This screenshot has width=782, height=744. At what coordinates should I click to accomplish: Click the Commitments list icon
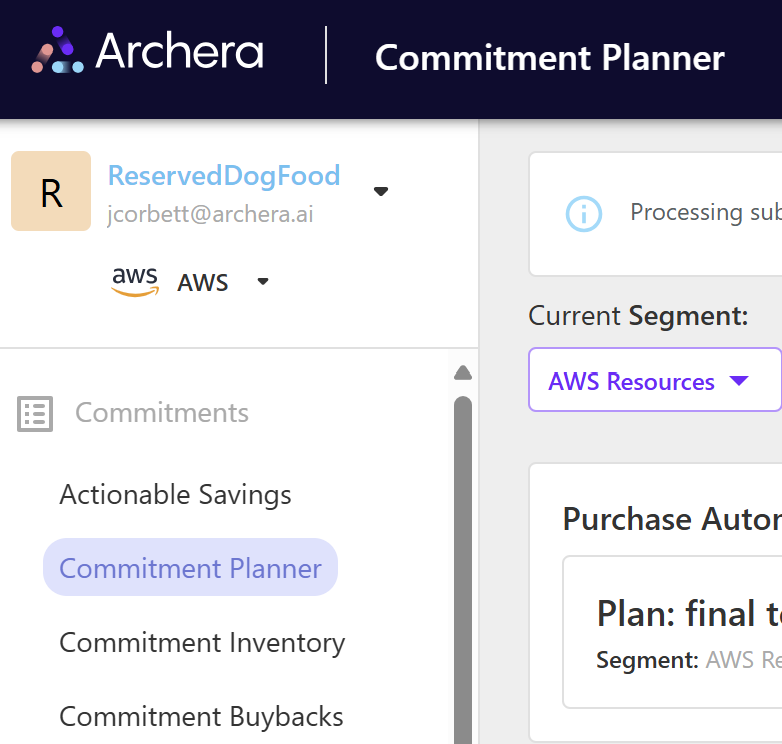point(35,413)
